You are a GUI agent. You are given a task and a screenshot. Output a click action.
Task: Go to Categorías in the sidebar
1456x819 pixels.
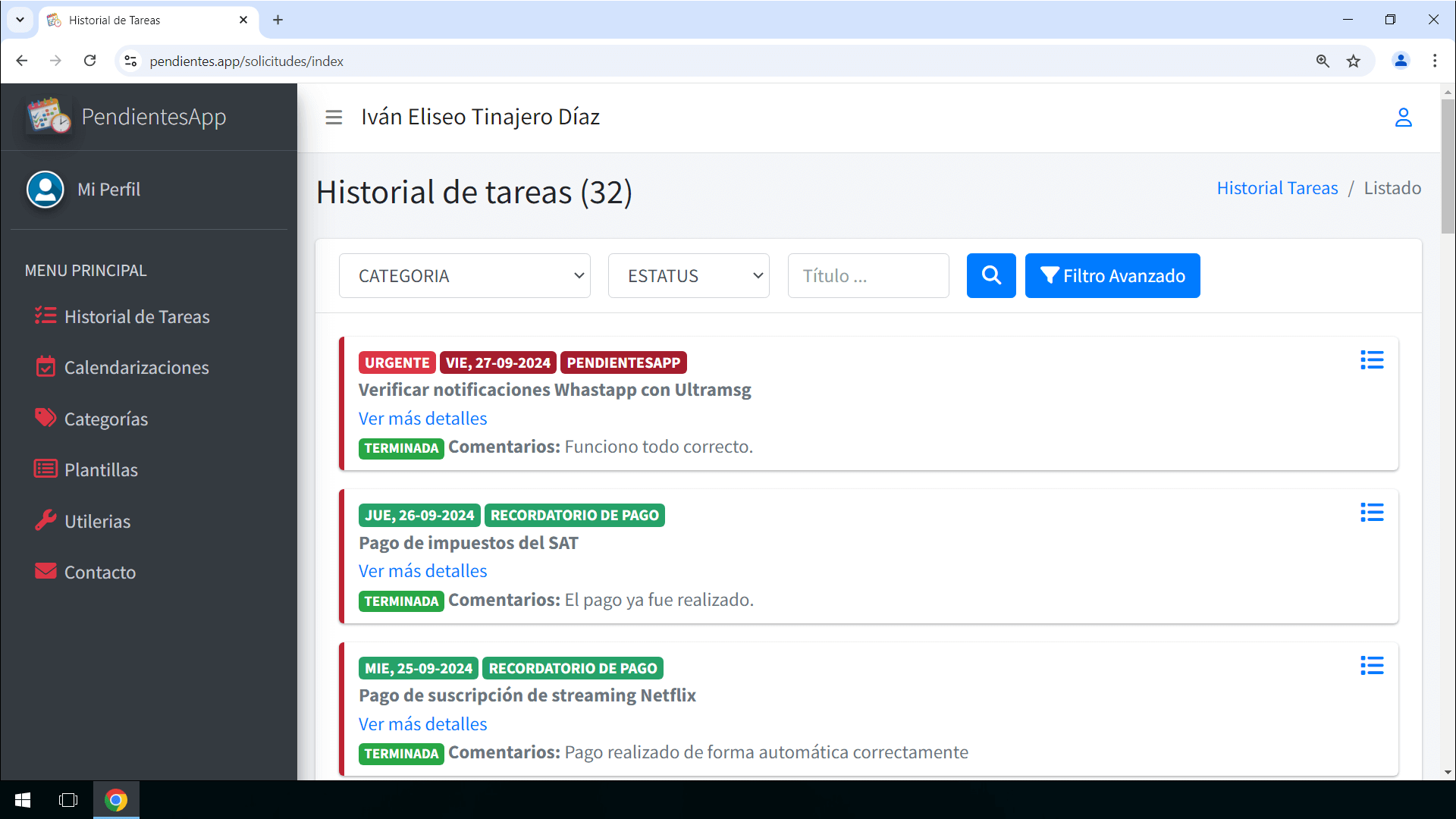[106, 419]
